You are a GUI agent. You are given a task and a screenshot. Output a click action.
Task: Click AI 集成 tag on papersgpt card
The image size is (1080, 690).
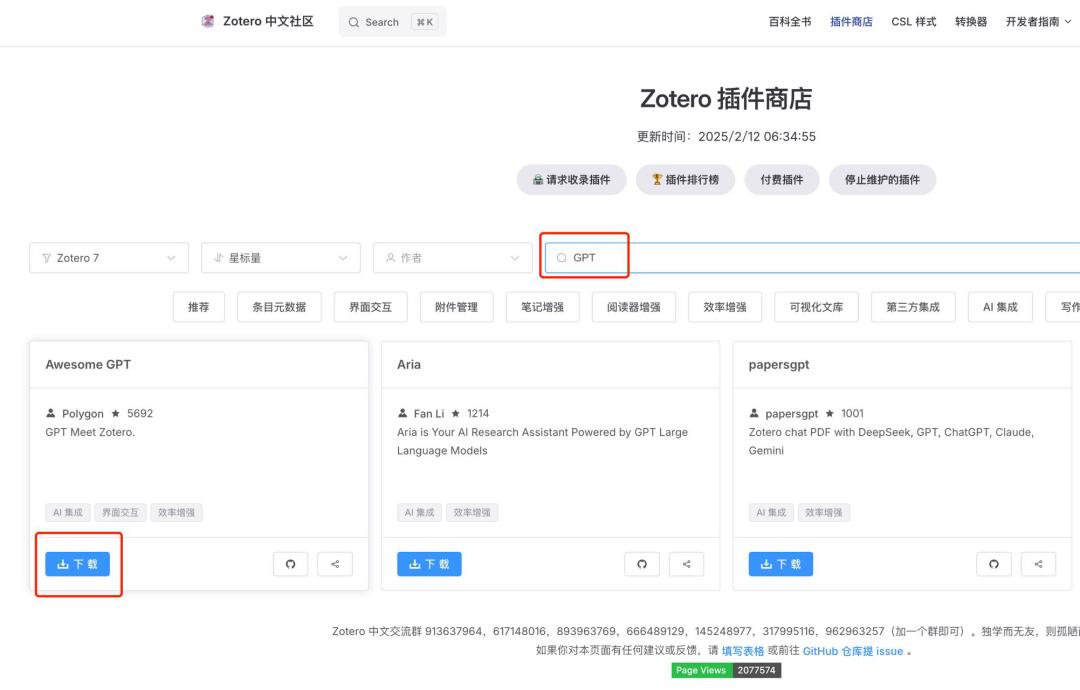click(x=771, y=512)
